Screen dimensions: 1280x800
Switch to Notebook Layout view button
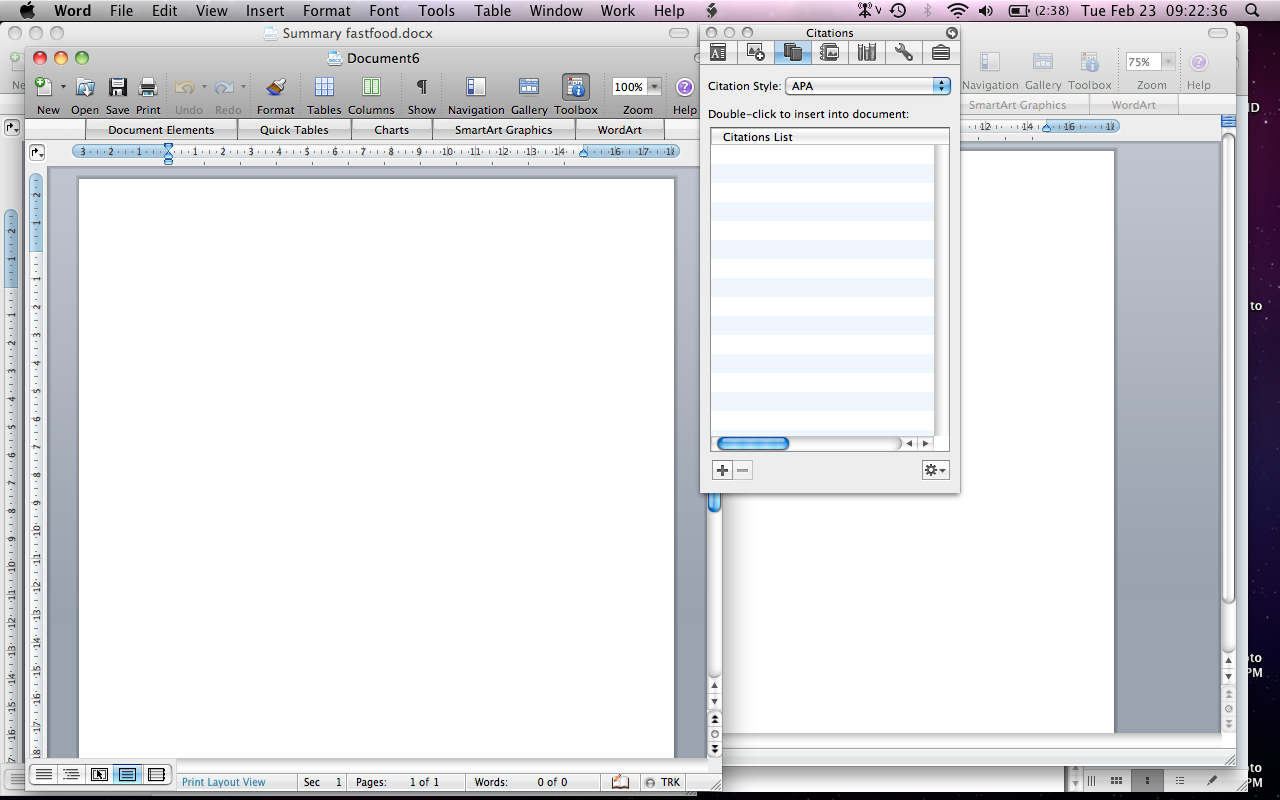(x=156, y=774)
